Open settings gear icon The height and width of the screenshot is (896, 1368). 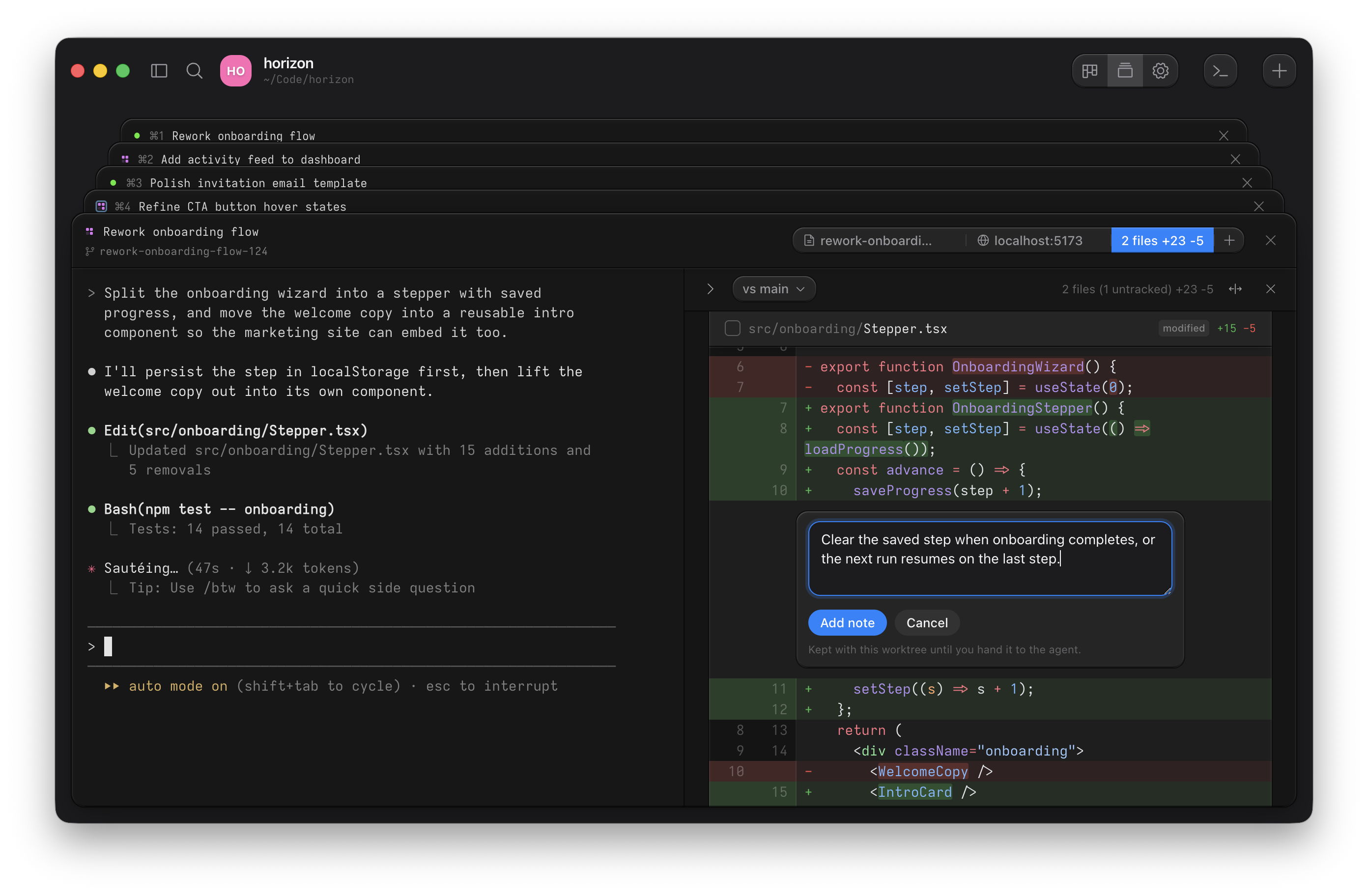1160,71
